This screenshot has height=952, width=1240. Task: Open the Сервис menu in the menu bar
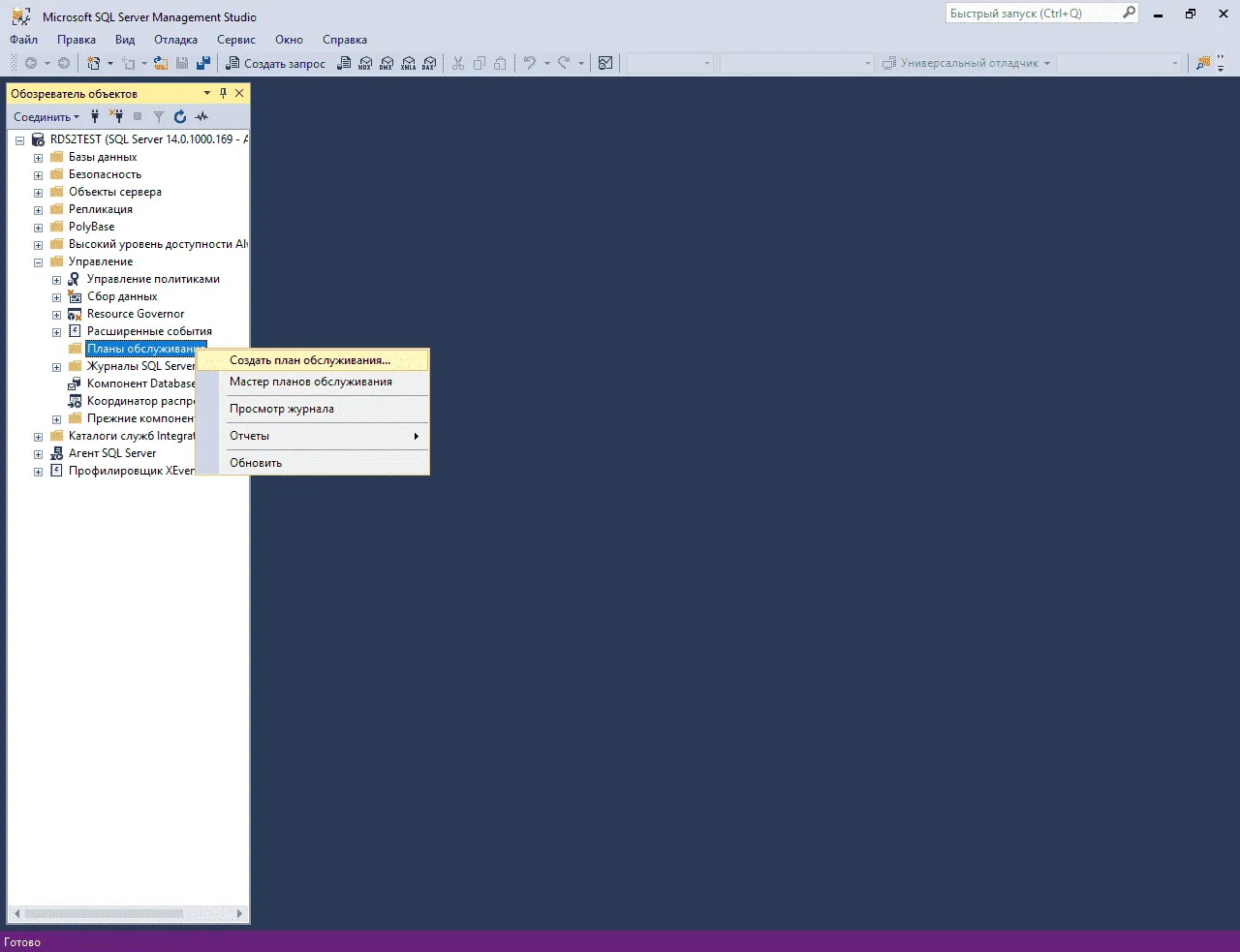point(235,40)
